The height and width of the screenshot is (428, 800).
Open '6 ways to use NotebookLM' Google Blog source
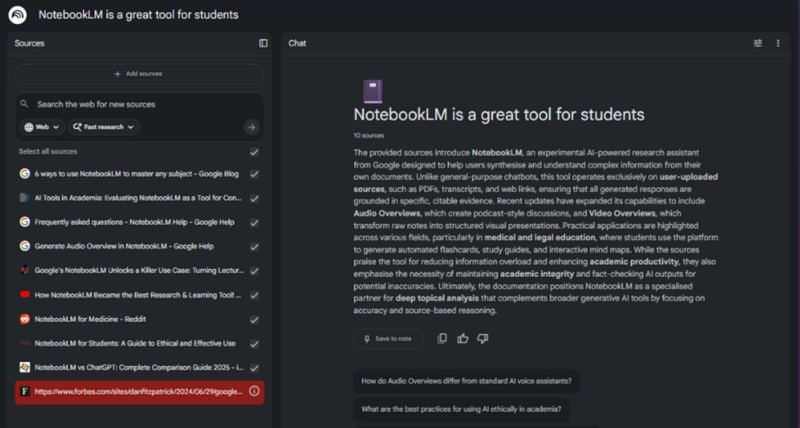coord(136,173)
